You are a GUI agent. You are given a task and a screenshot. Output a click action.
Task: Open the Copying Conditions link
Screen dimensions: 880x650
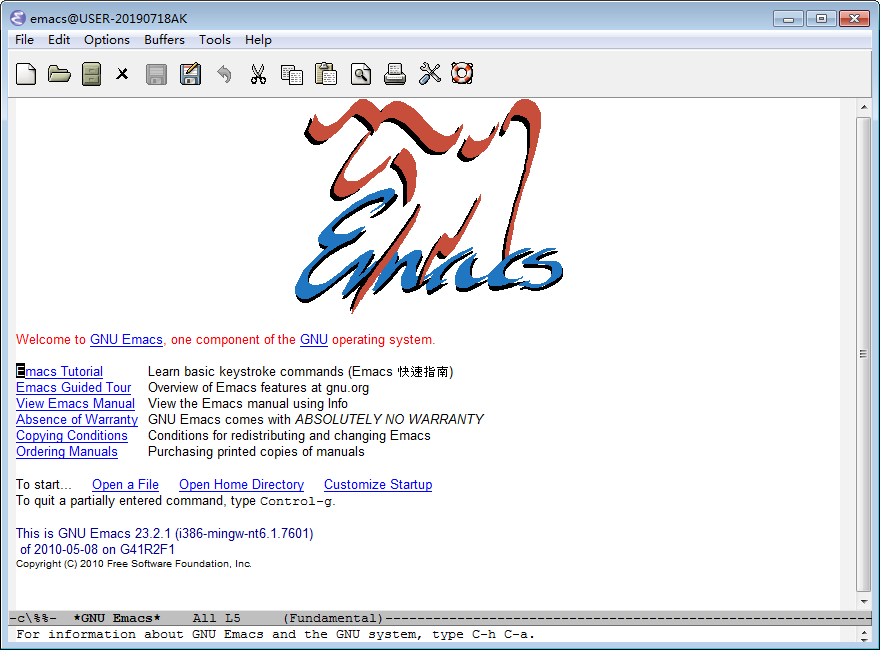point(72,436)
